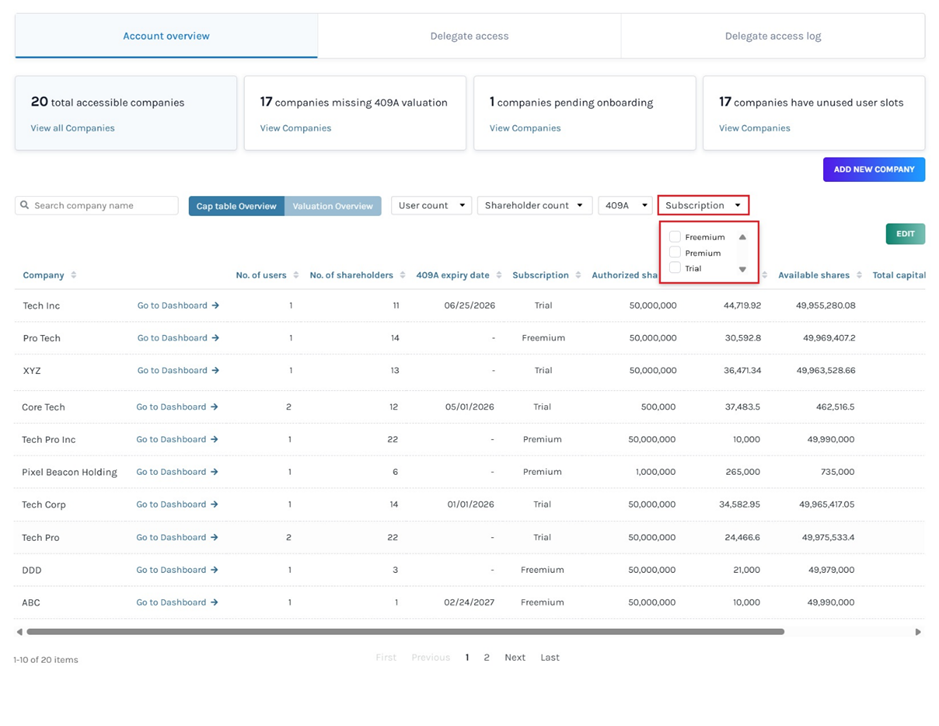Switch to Delegate access tab
Screen dimensions: 939x726
tap(469, 36)
